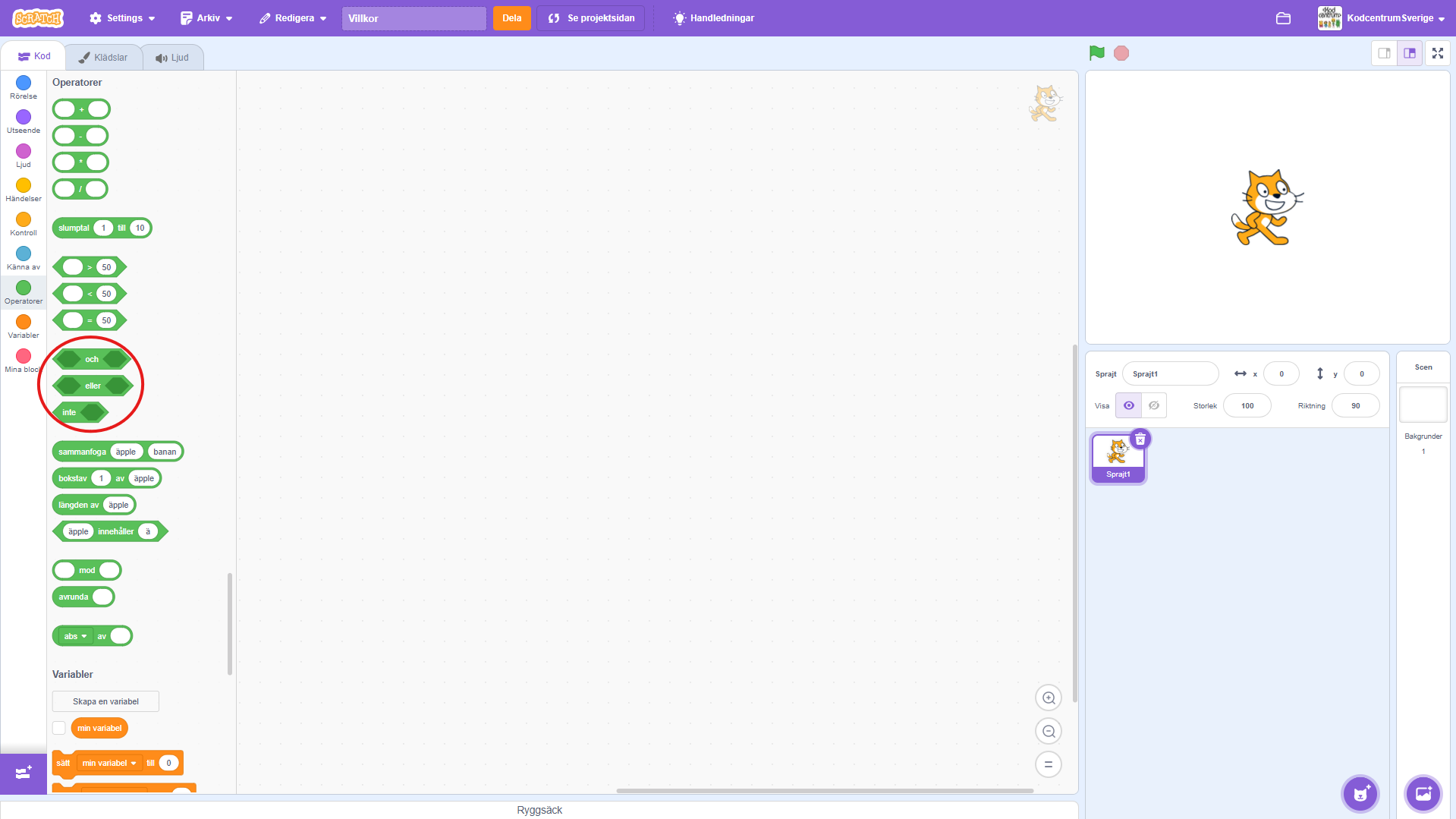Switch to large stage layout

[x=1410, y=53]
